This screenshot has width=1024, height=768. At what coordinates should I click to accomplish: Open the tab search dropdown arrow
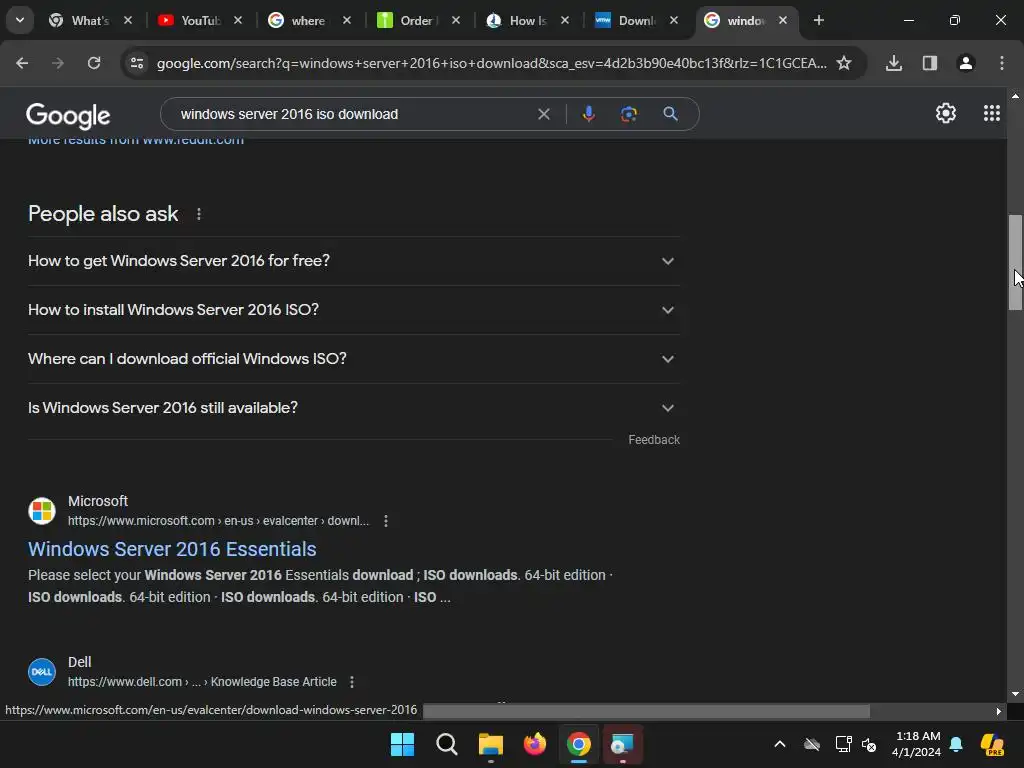[20, 20]
